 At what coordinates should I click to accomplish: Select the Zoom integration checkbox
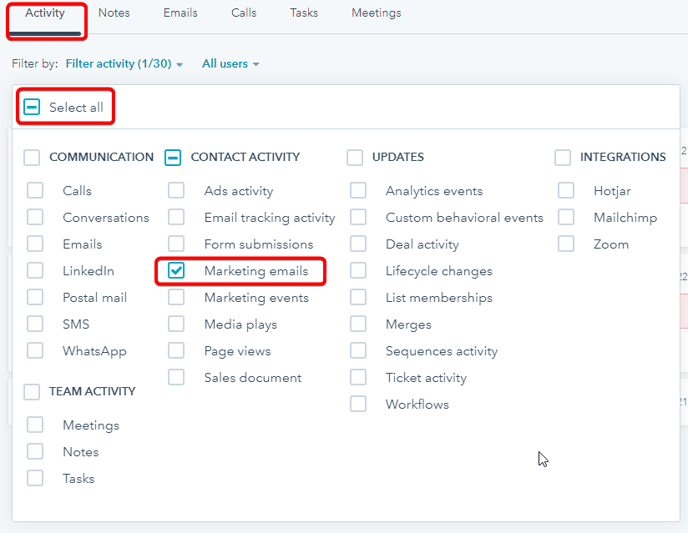pyautogui.click(x=567, y=244)
